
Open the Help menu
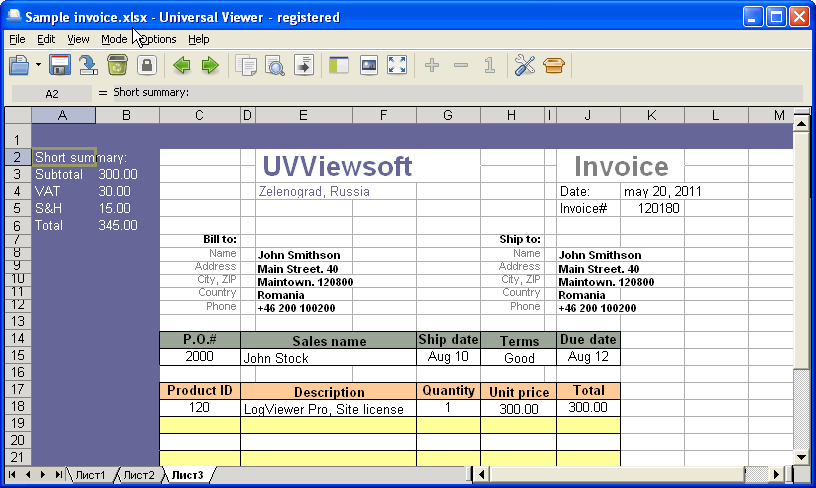click(x=198, y=39)
